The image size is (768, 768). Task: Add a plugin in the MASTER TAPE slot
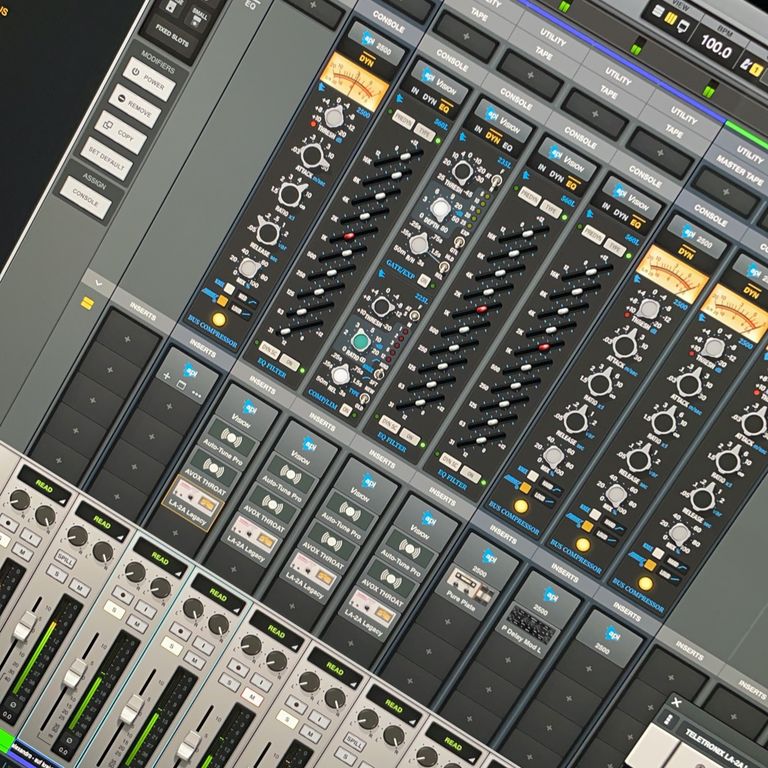[x=725, y=192]
